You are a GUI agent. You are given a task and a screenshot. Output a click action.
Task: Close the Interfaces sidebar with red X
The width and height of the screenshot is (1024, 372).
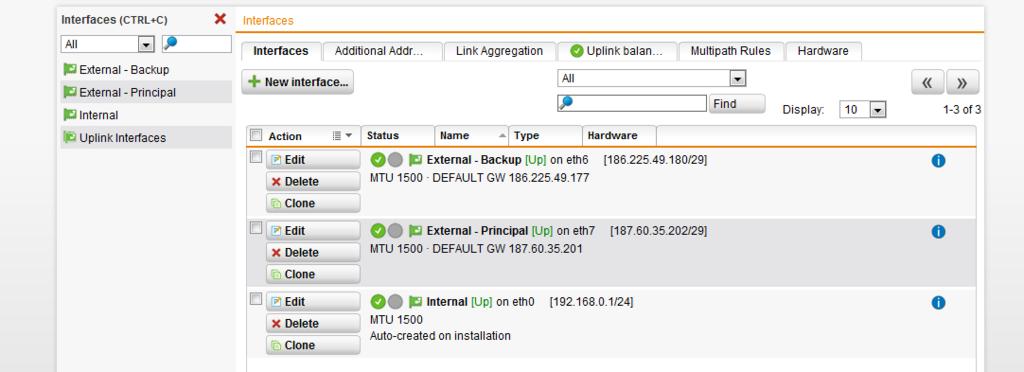220,19
